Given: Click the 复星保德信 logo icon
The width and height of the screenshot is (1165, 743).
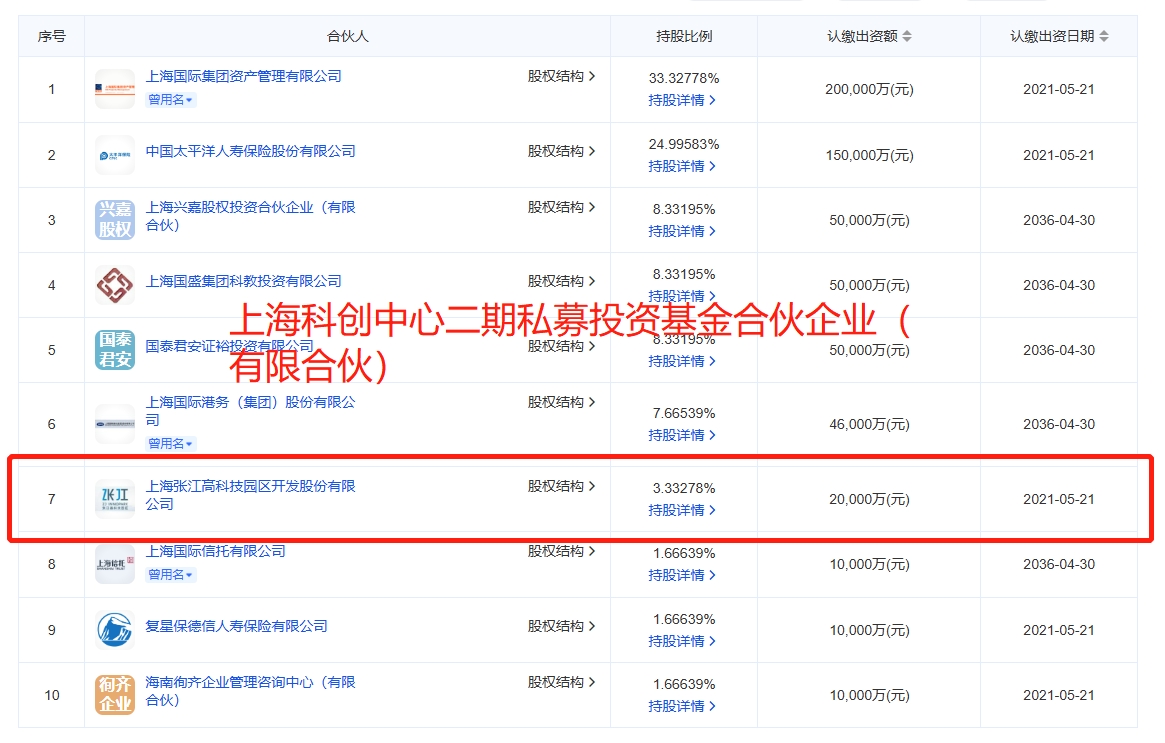Looking at the screenshot, I should (x=115, y=629).
